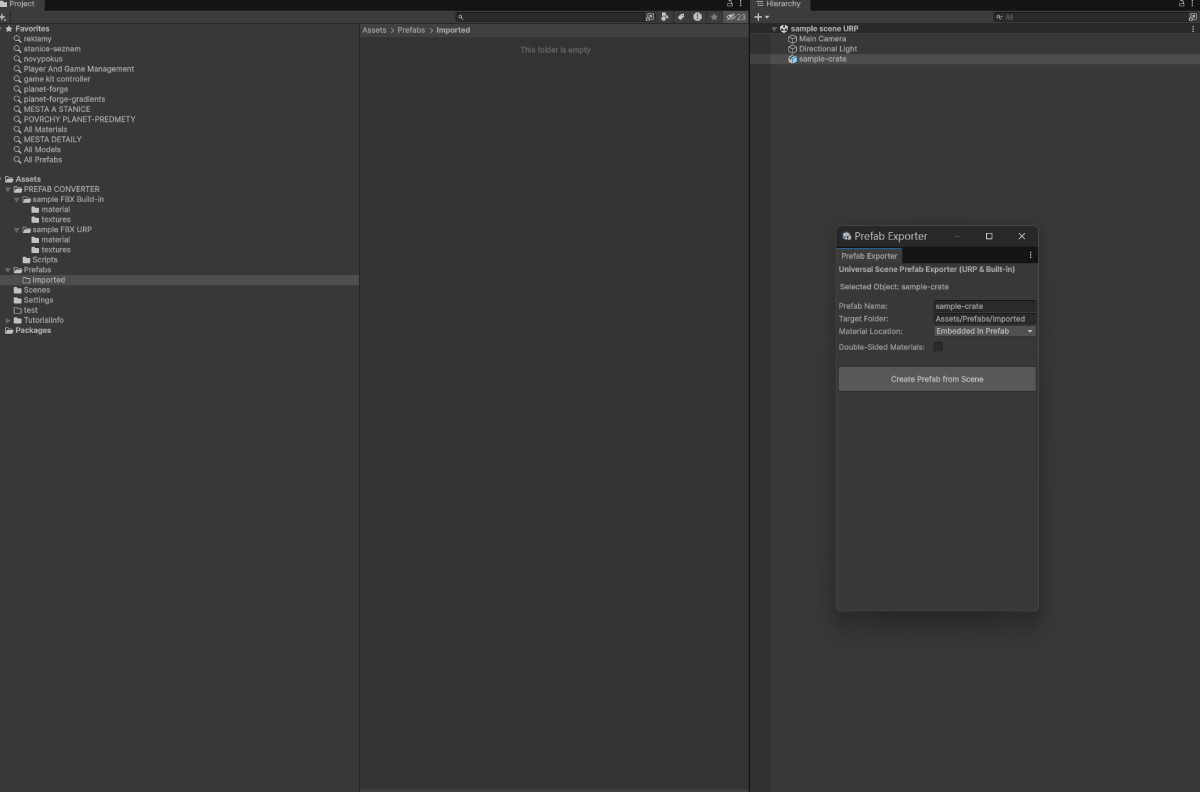Click the Hierarchy tab
Image resolution: width=1200 pixels, height=792 pixels.
point(779,4)
